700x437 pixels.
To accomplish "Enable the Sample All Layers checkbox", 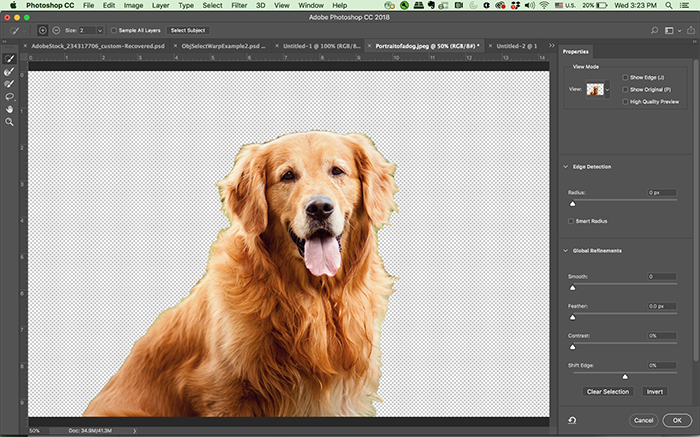I will click(115, 30).
